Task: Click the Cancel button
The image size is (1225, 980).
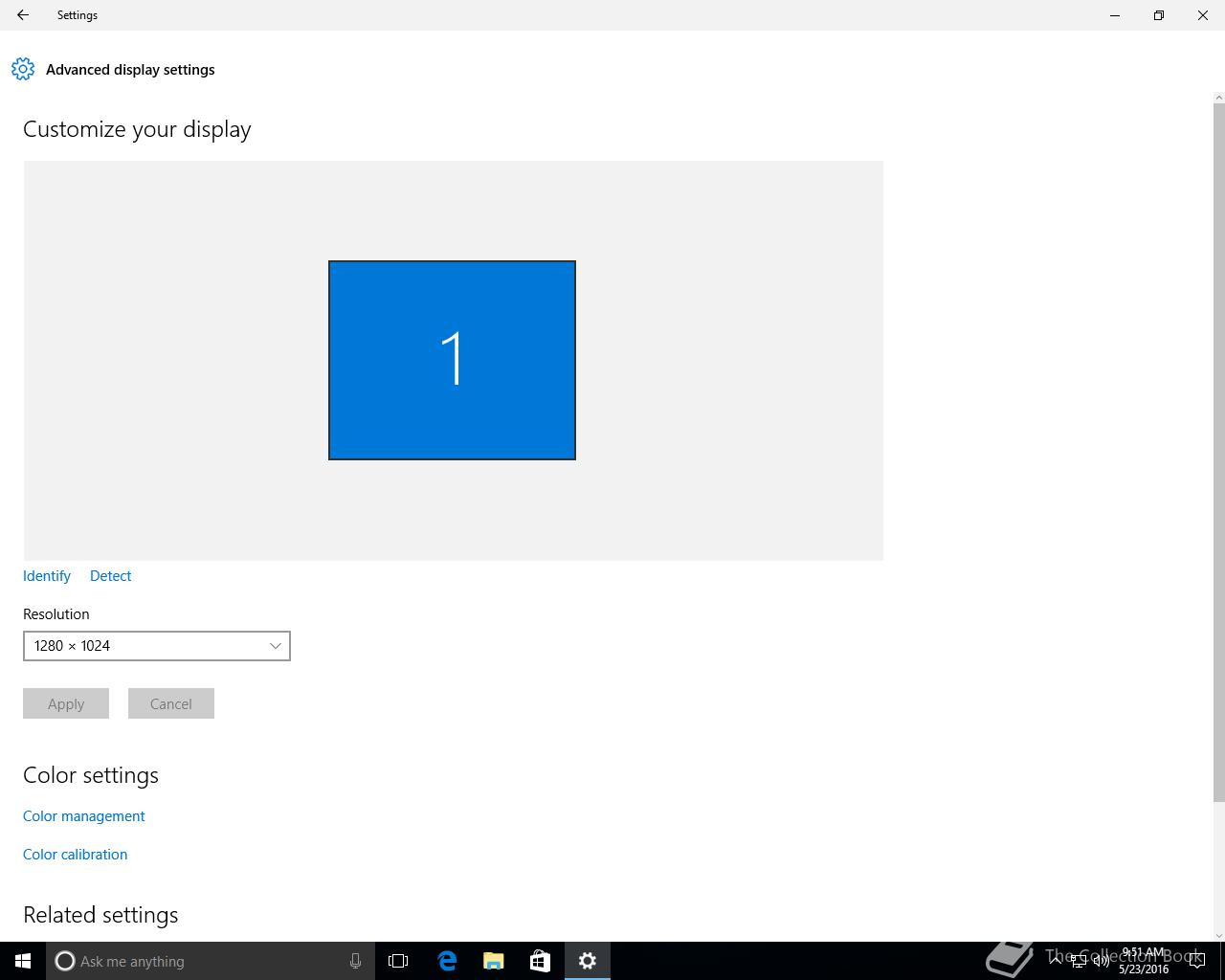Action: 171,703
